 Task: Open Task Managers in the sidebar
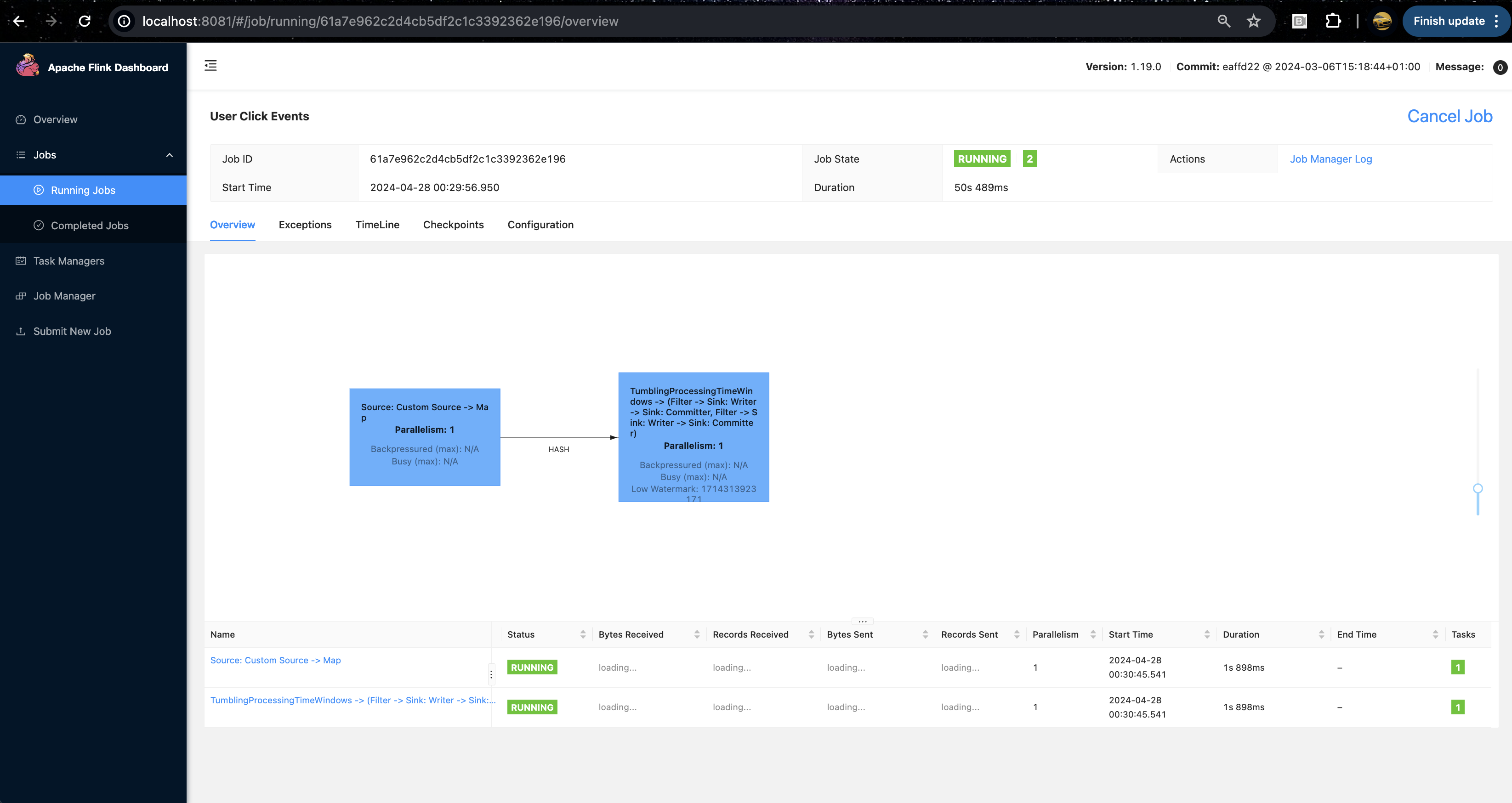[x=68, y=261]
